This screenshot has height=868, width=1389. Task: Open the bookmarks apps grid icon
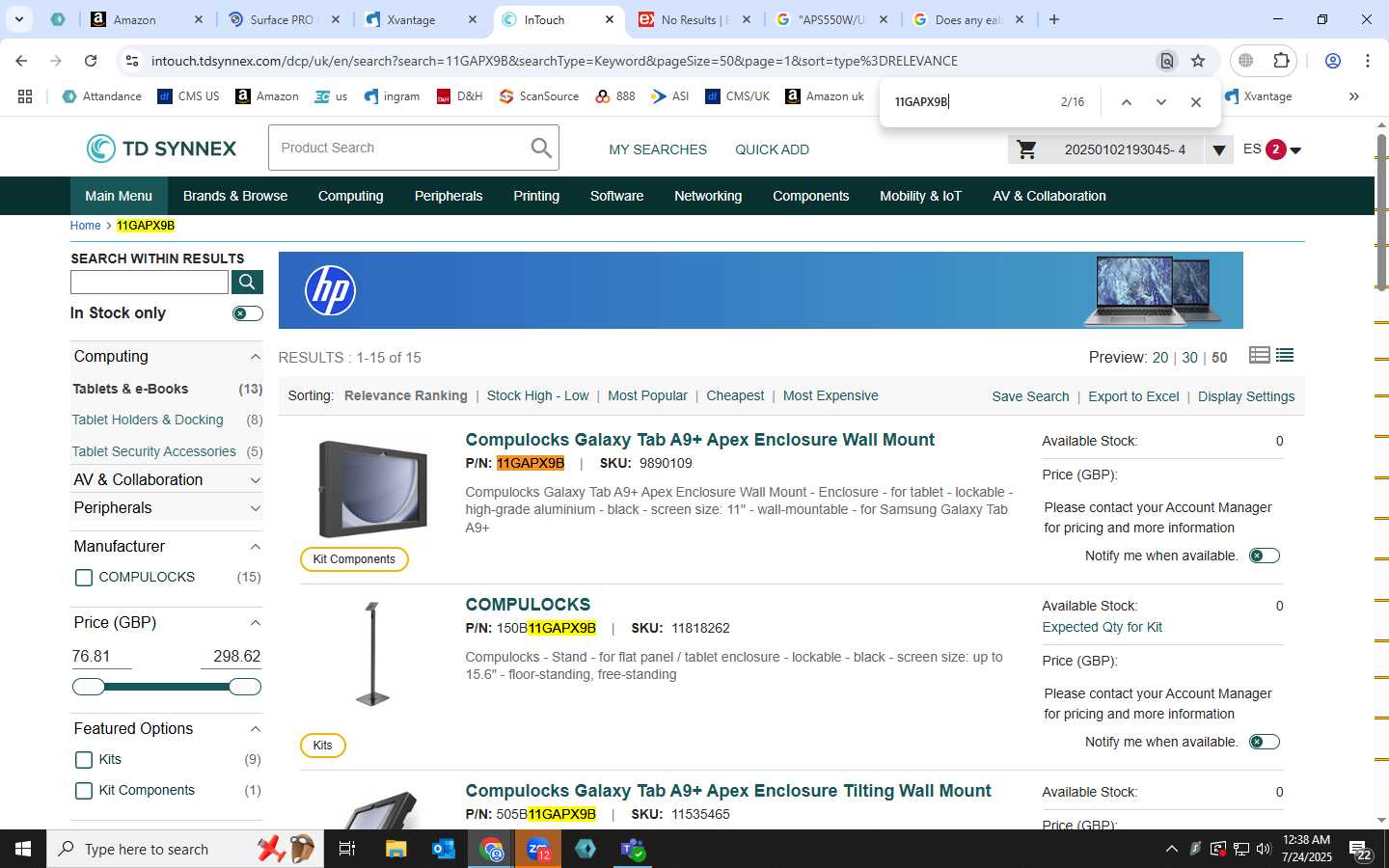coord(25,96)
